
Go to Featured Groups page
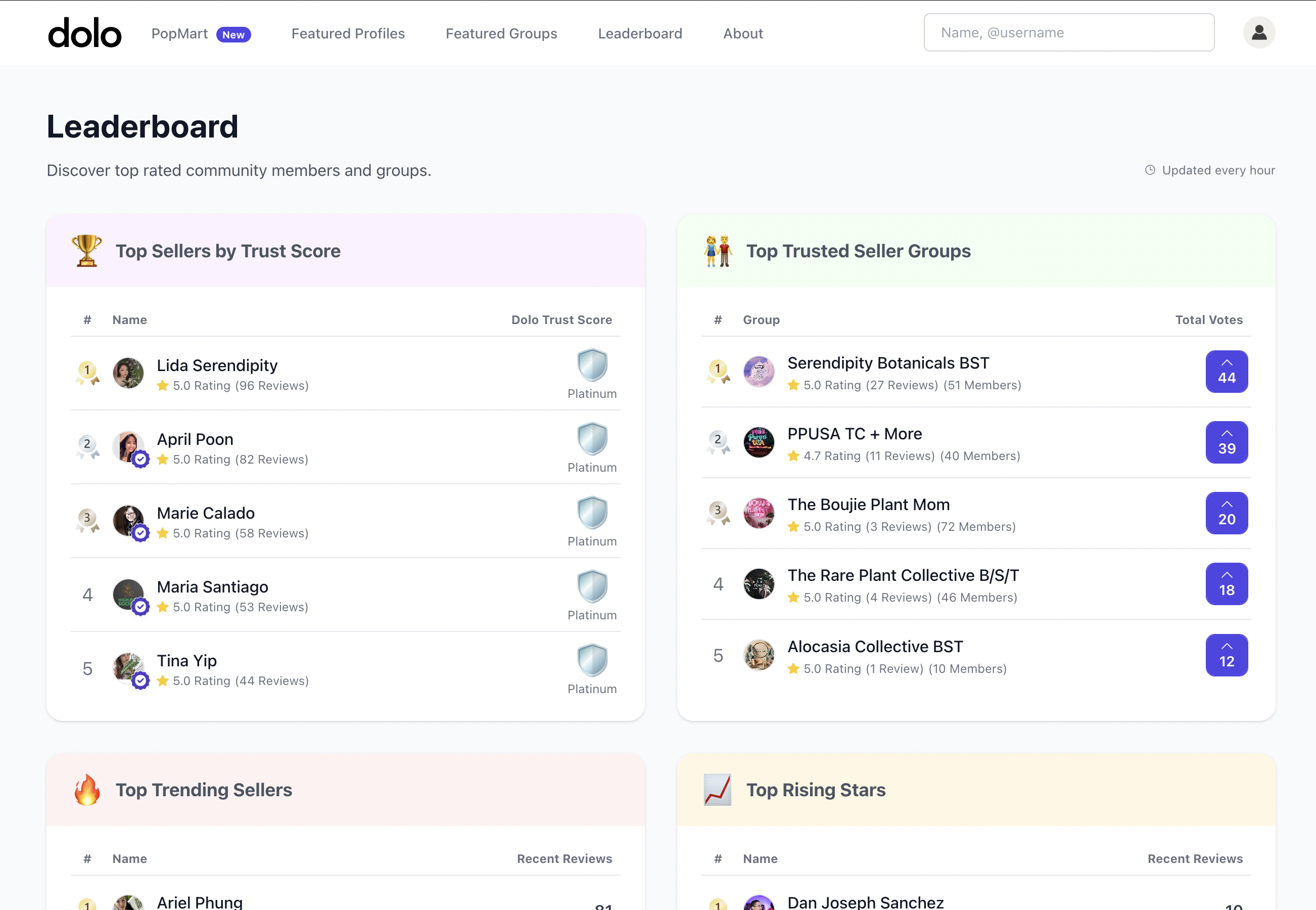coord(501,34)
